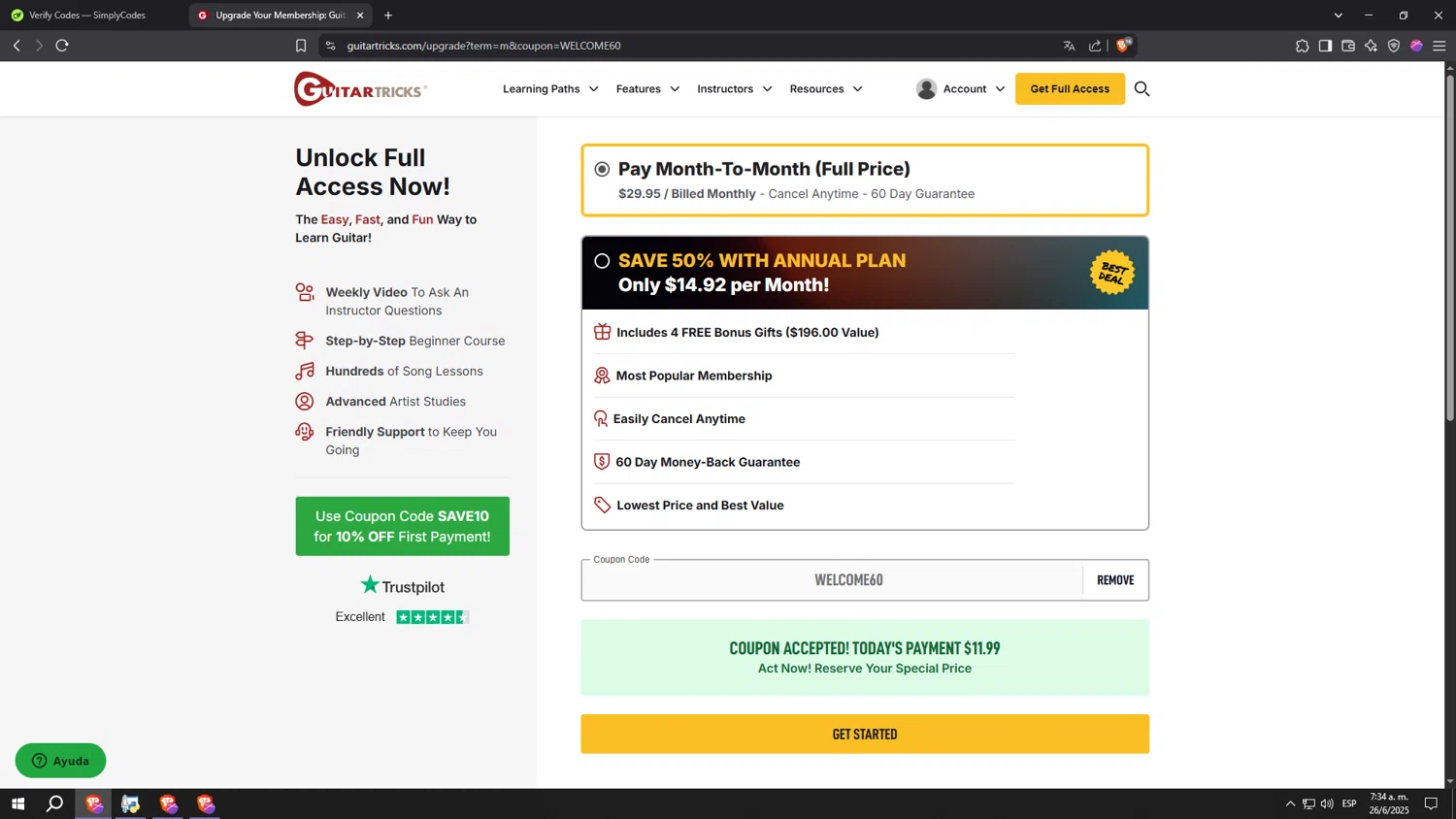This screenshot has height=819, width=1456.
Task: Click the browser back arrow
Action: pos(17,46)
